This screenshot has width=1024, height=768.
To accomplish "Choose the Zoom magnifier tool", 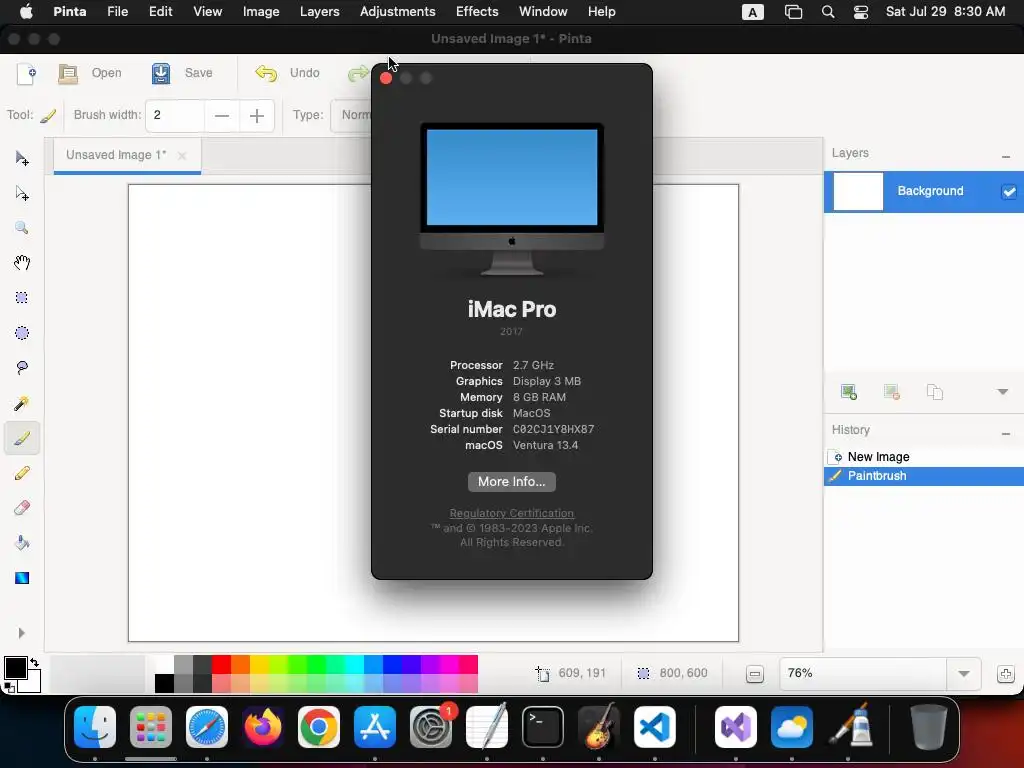I will 22,228.
